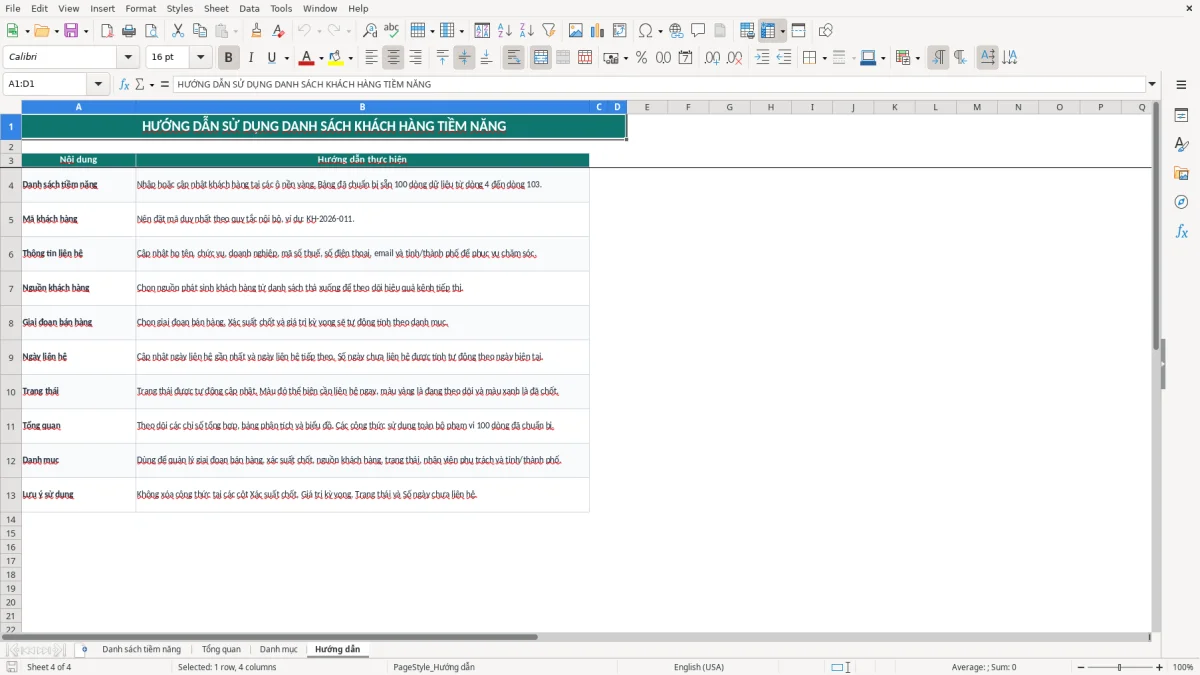The width and height of the screenshot is (1200, 675).
Task: Click zoom in plus button
Action: (1159, 667)
